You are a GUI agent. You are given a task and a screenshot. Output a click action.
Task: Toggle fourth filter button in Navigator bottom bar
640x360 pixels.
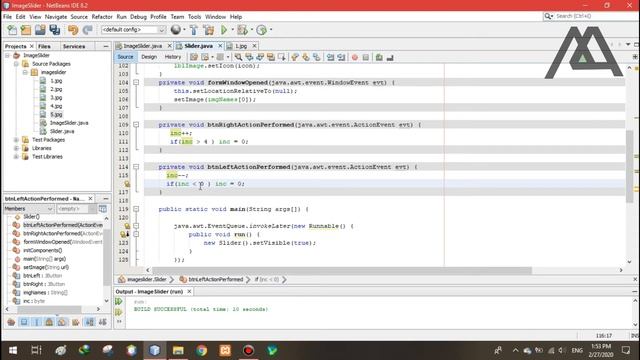pyautogui.click(x=49, y=322)
